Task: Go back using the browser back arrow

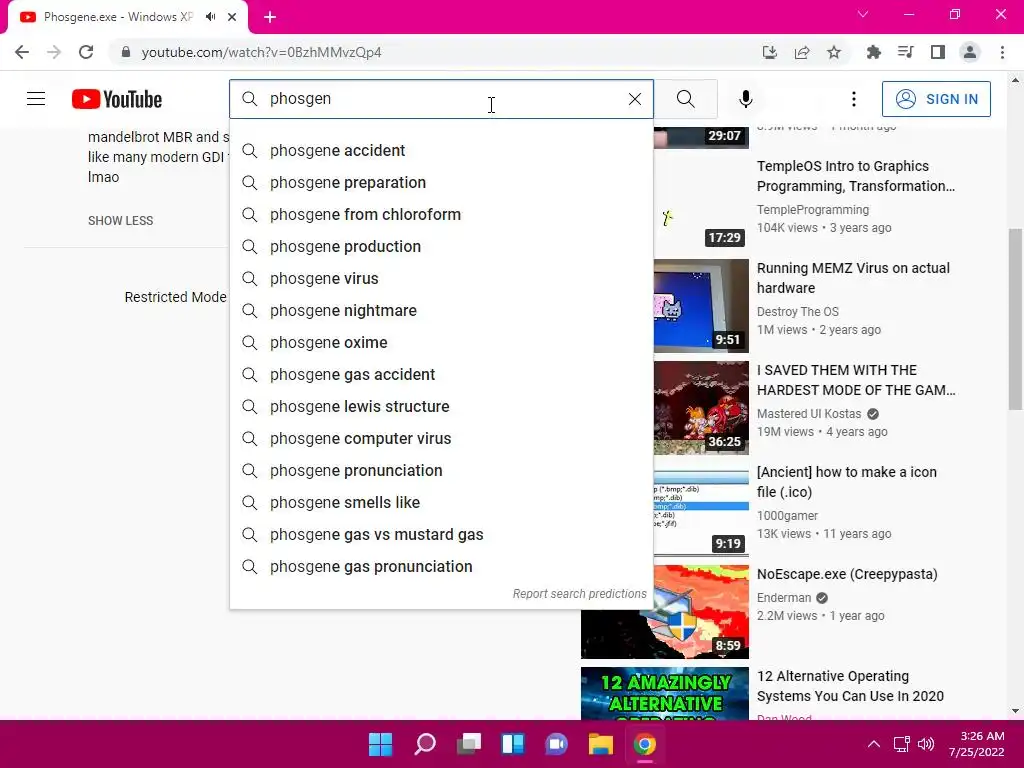Action: [x=22, y=52]
